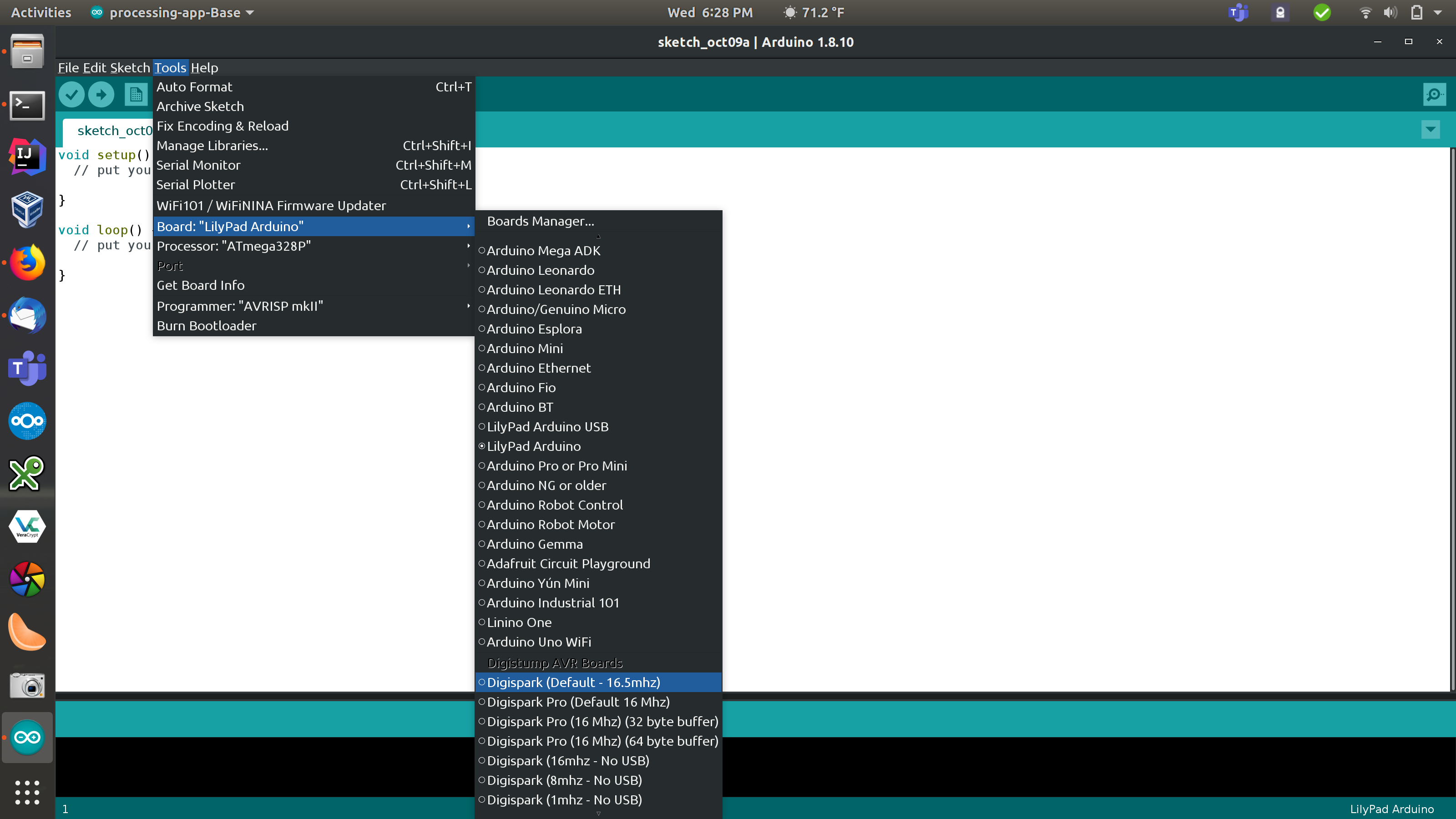Screen dimensions: 1456x819
Task: Open the tab options dropdown arrow
Action: point(1430,129)
